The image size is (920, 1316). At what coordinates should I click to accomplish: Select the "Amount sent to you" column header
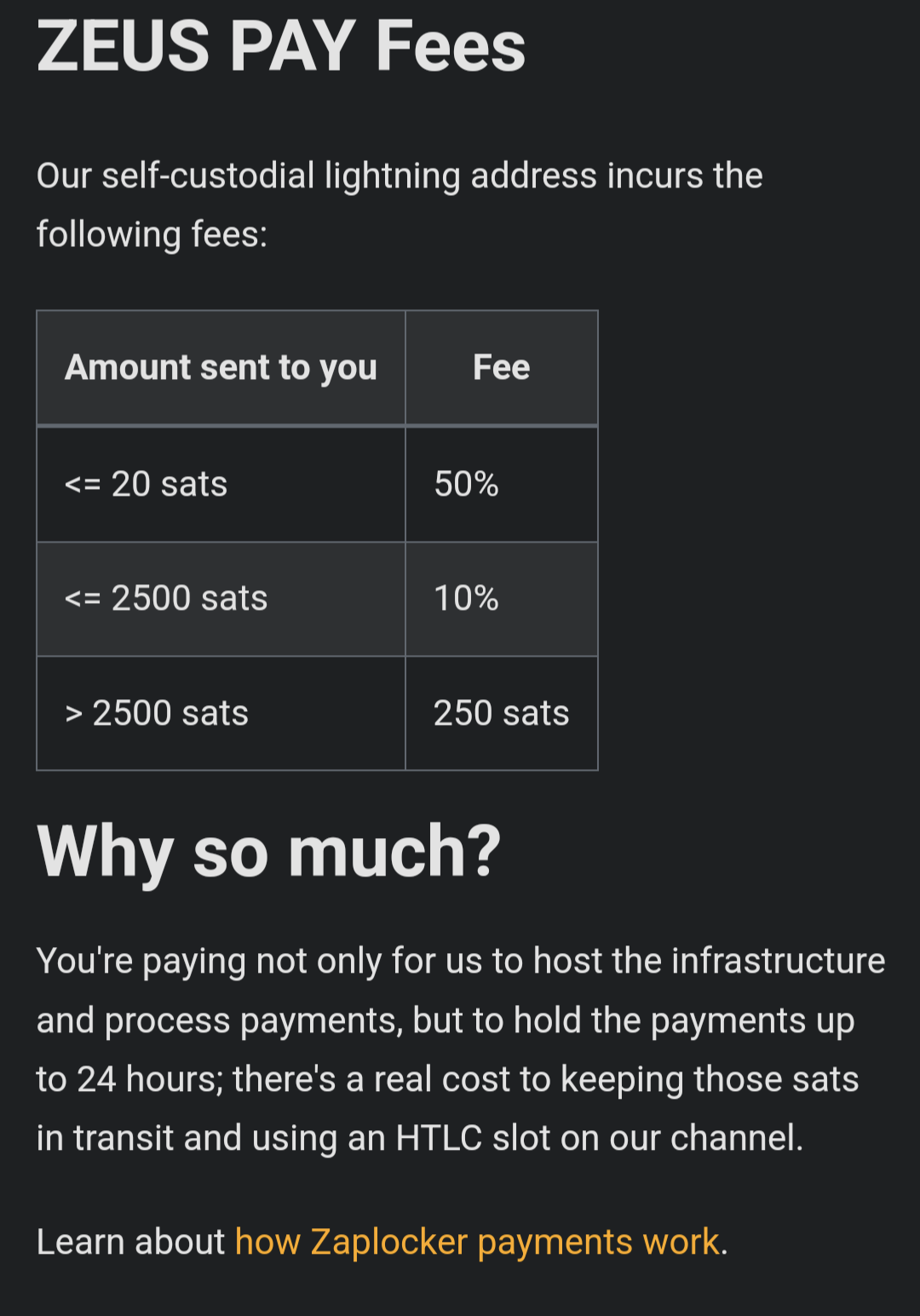click(221, 368)
